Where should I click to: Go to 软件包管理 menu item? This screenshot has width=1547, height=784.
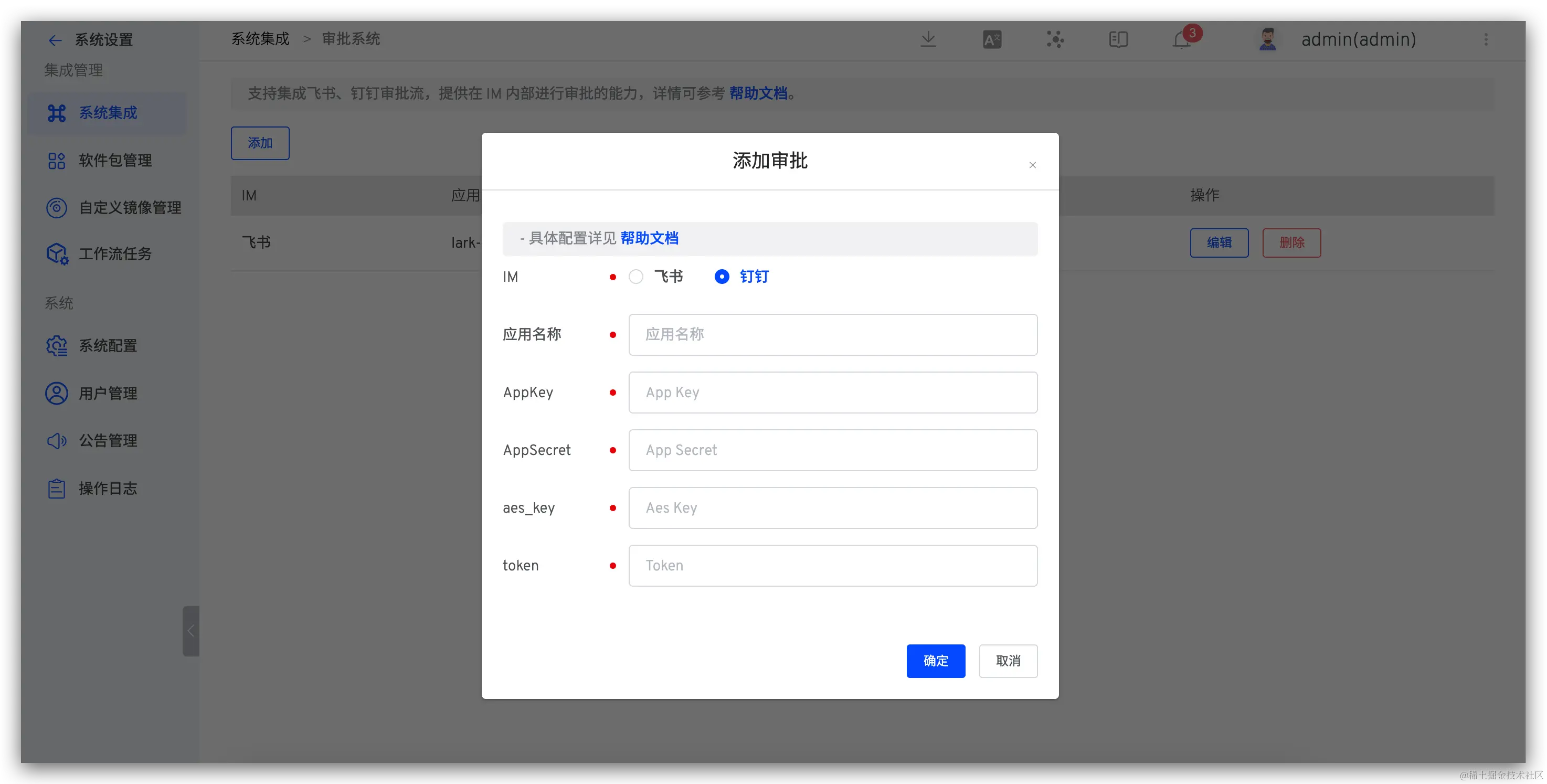115,161
